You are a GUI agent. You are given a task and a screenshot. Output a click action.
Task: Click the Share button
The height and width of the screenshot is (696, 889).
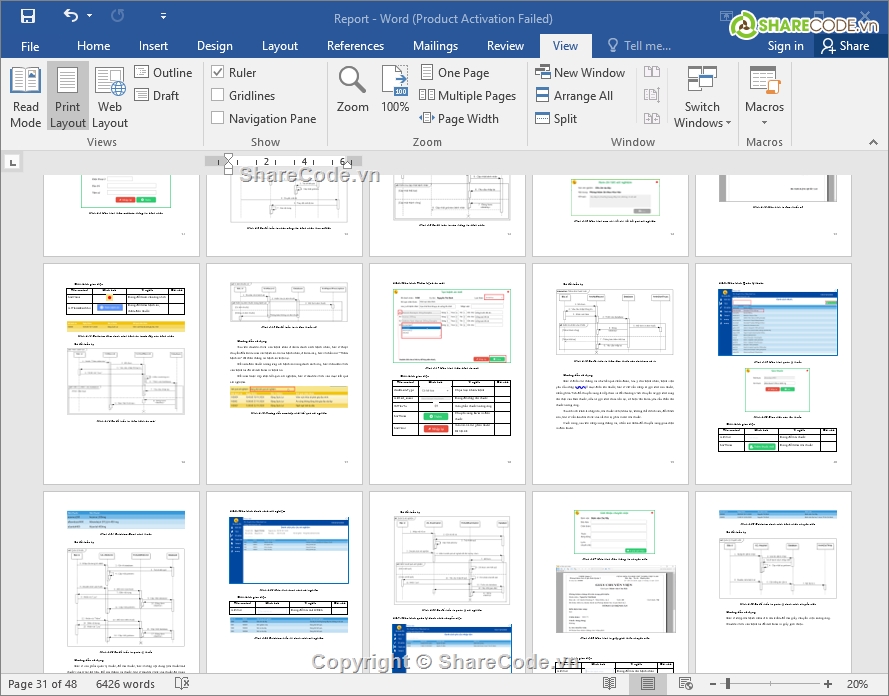[845, 46]
